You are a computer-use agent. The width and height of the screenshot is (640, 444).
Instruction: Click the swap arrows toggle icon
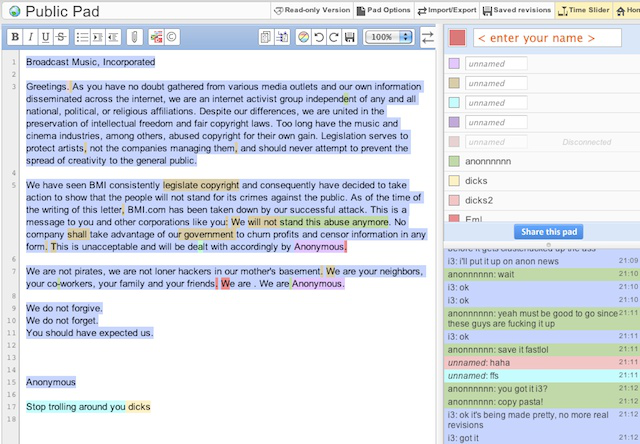coord(427,37)
